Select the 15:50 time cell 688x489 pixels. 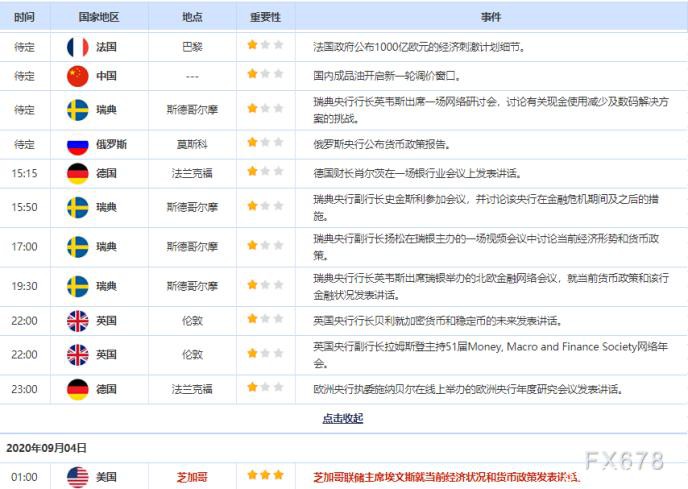[24, 207]
